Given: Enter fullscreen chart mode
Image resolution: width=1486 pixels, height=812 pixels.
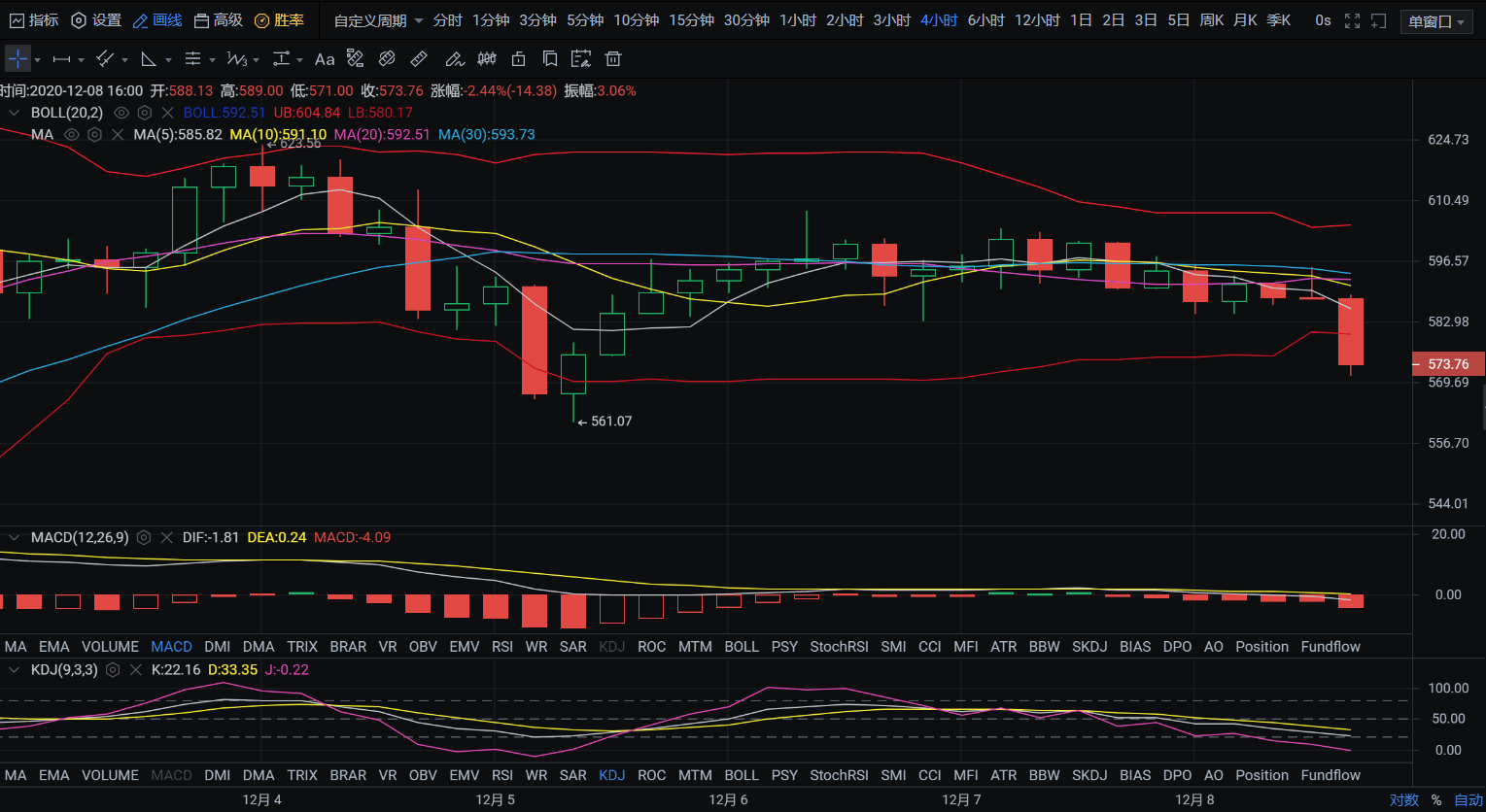Looking at the screenshot, I should (1352, 20).
